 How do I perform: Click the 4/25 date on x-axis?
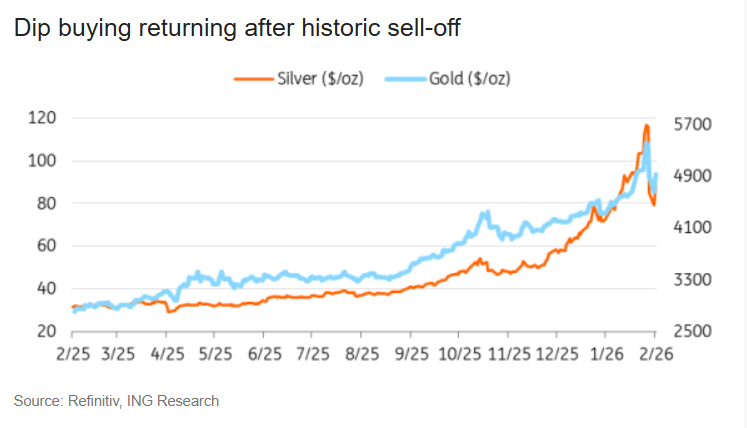click(x=167, y=354)
